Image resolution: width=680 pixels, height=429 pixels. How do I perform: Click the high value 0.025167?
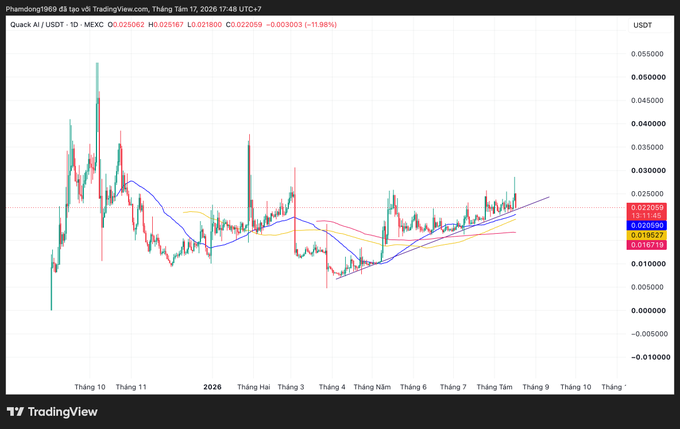pos(169,25)
